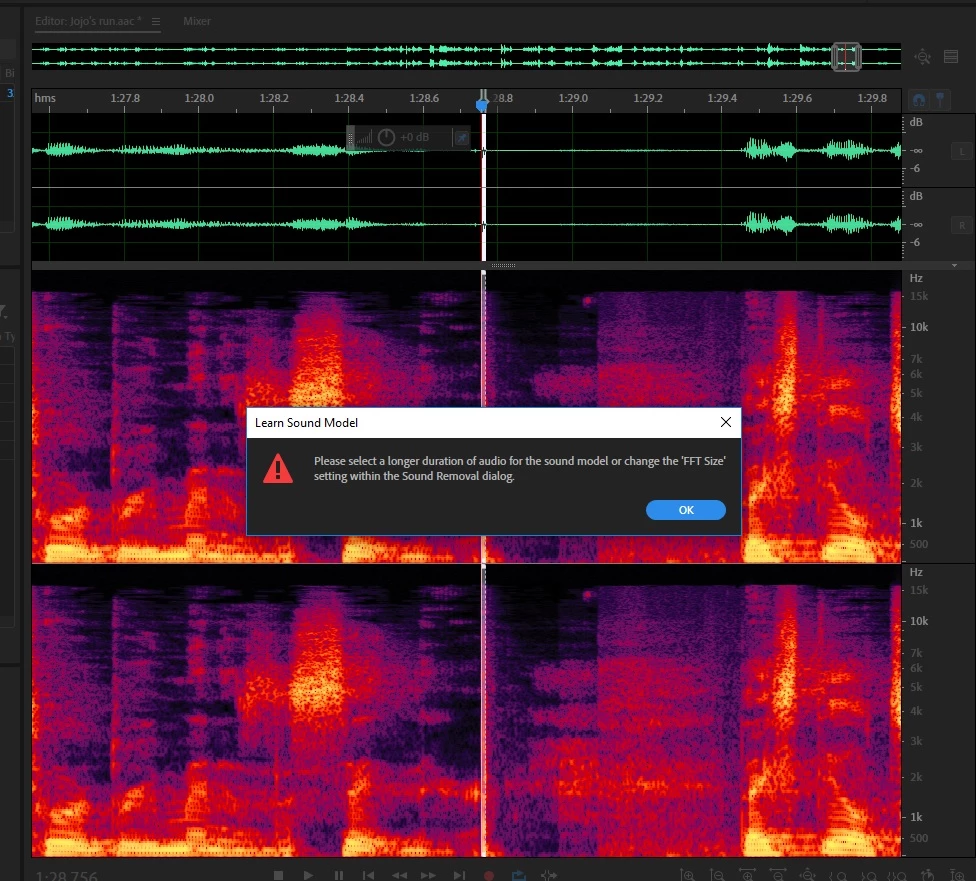The width and height of the screenshot is (976, 881).
Task: Click the Zoom In amplitude icon
Action: pyautogui.click(x=687, y=875)
